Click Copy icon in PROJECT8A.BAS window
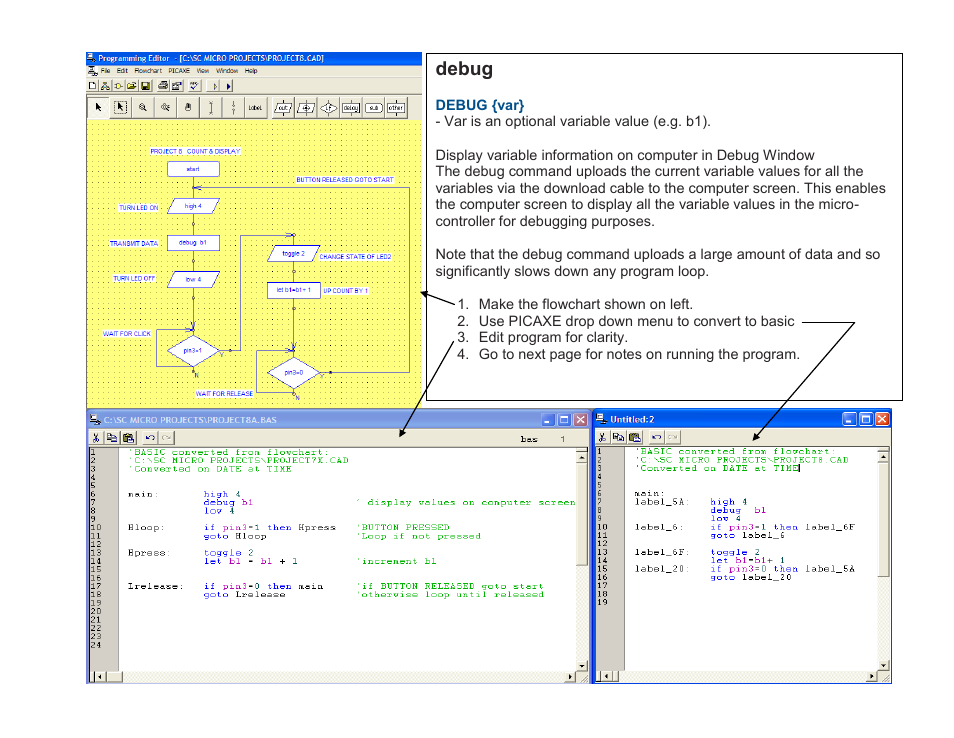This screenshot has width=954, height=738. pyautogui.click(x=112, y=437)
